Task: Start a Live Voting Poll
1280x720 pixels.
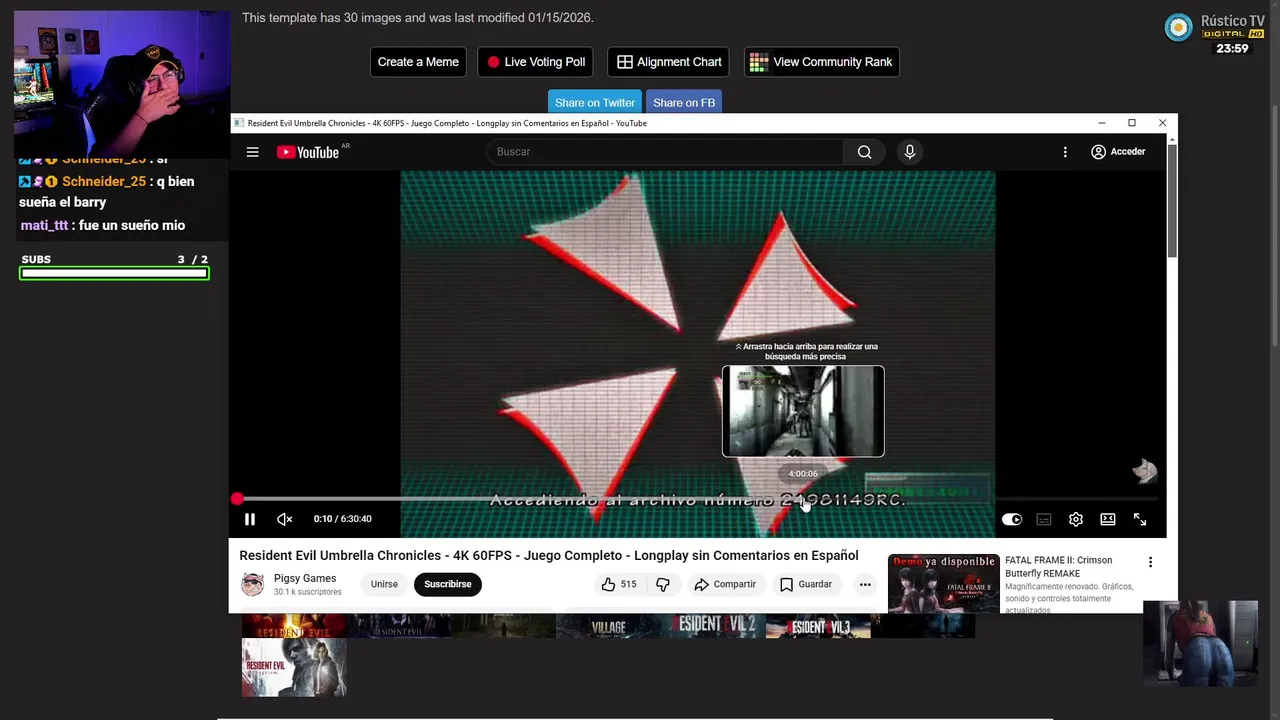Action: click(535, 62)
